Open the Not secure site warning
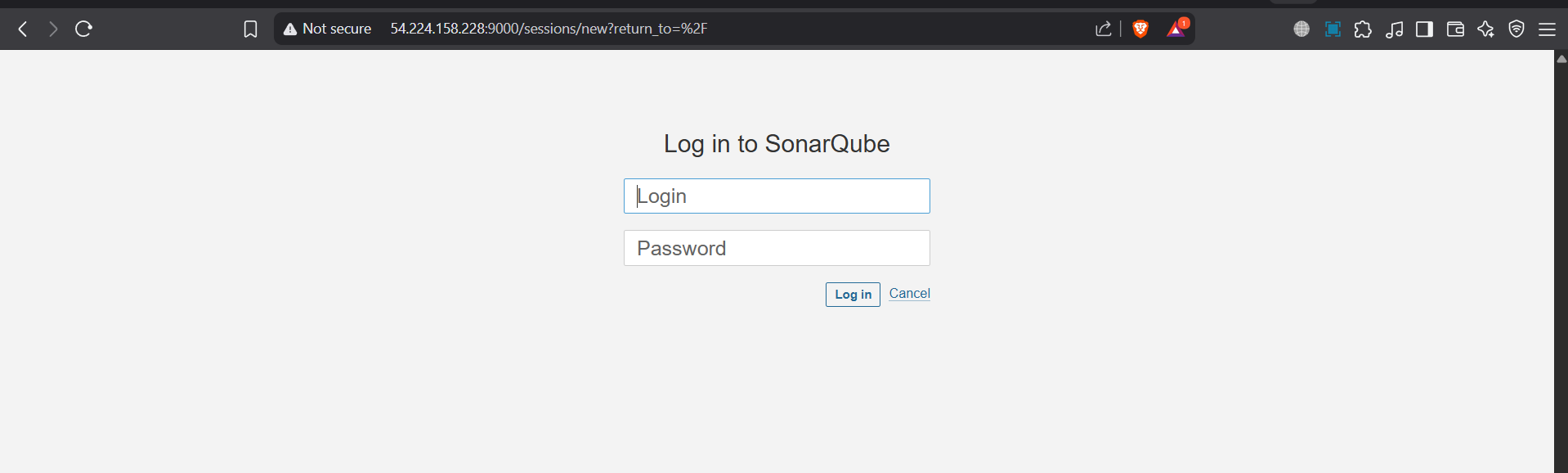This screenshot has width=1568, height=473. point(327,29)
